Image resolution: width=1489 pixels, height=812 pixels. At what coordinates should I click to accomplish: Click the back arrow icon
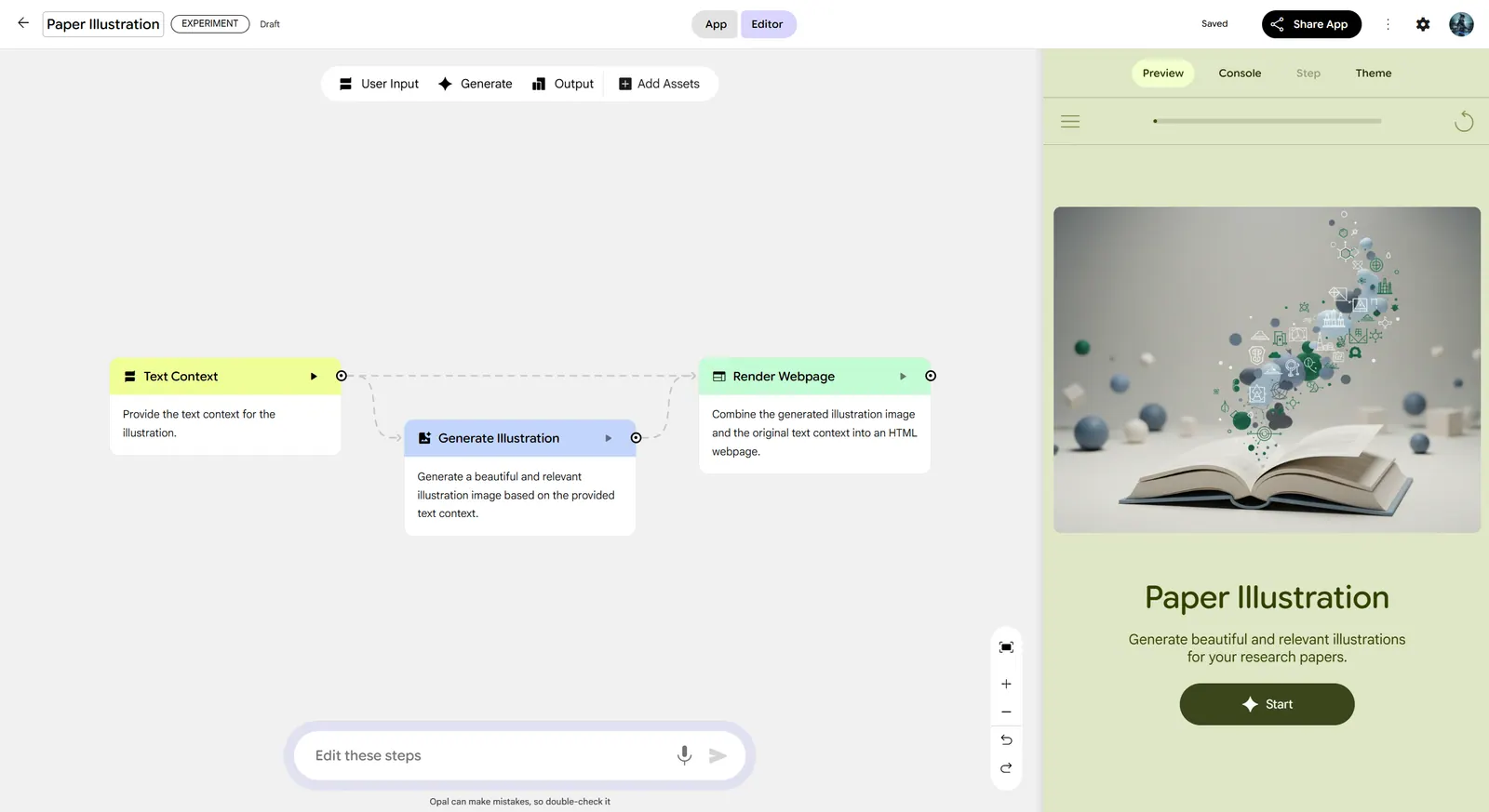tap(23, 23)
